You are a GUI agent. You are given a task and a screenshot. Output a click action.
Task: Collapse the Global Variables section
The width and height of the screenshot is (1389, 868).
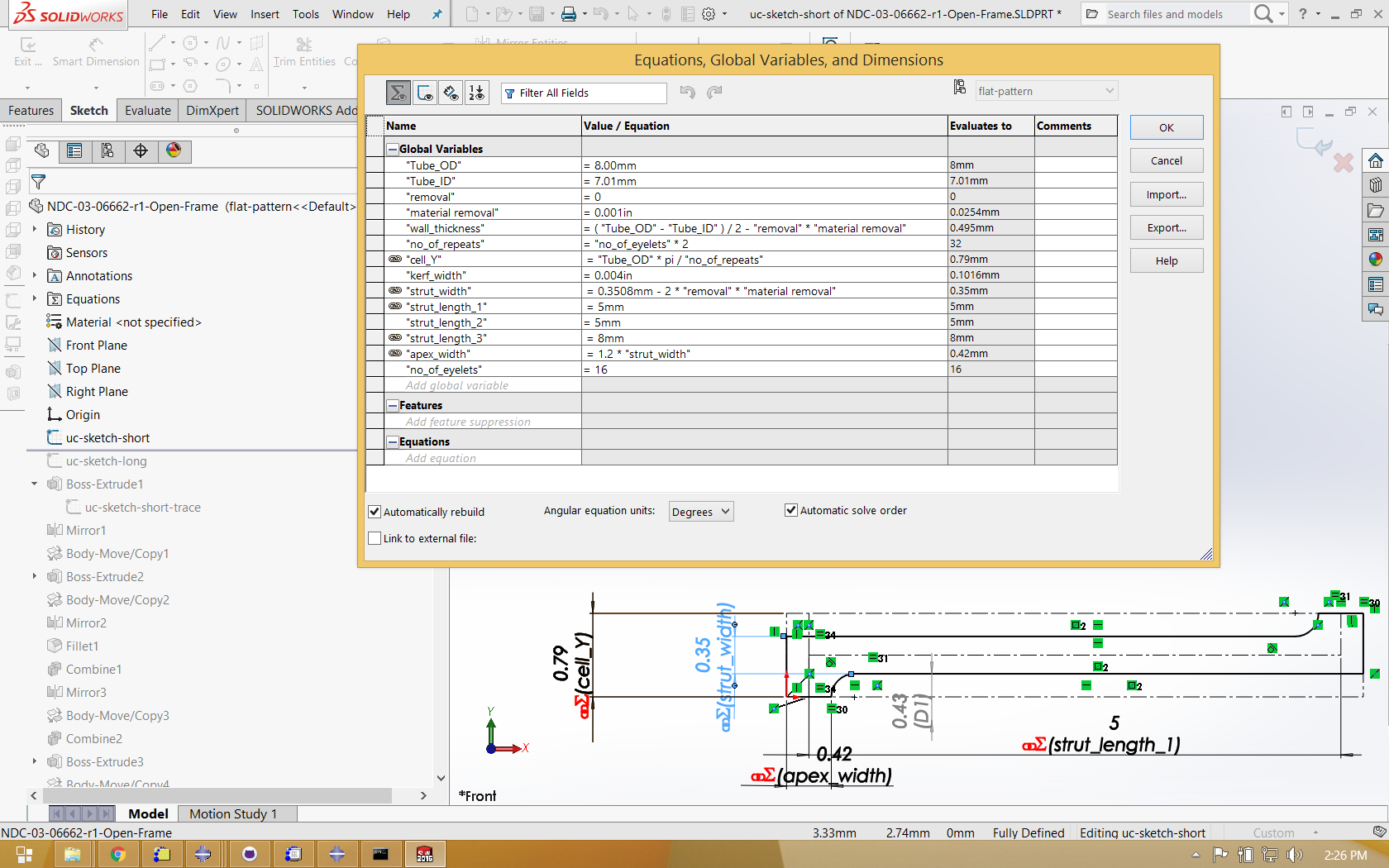click(393, 149)
